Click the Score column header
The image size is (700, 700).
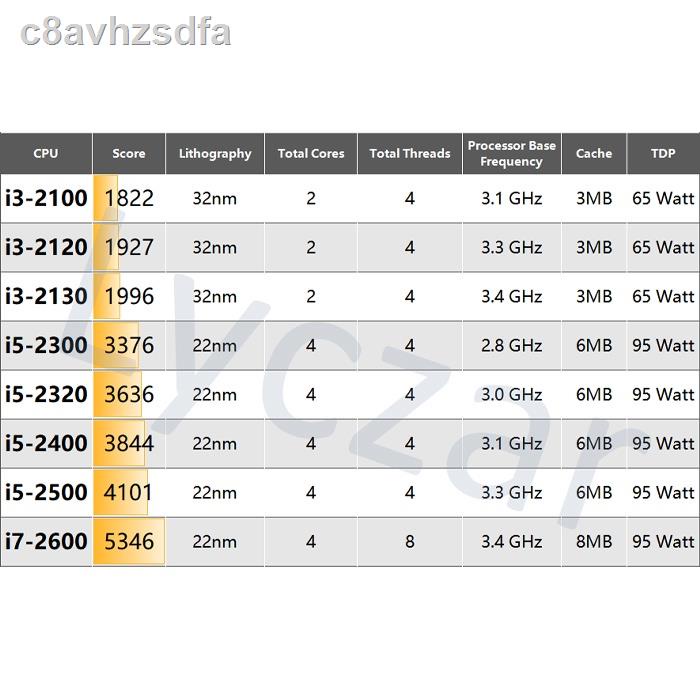tap(129, 153)
